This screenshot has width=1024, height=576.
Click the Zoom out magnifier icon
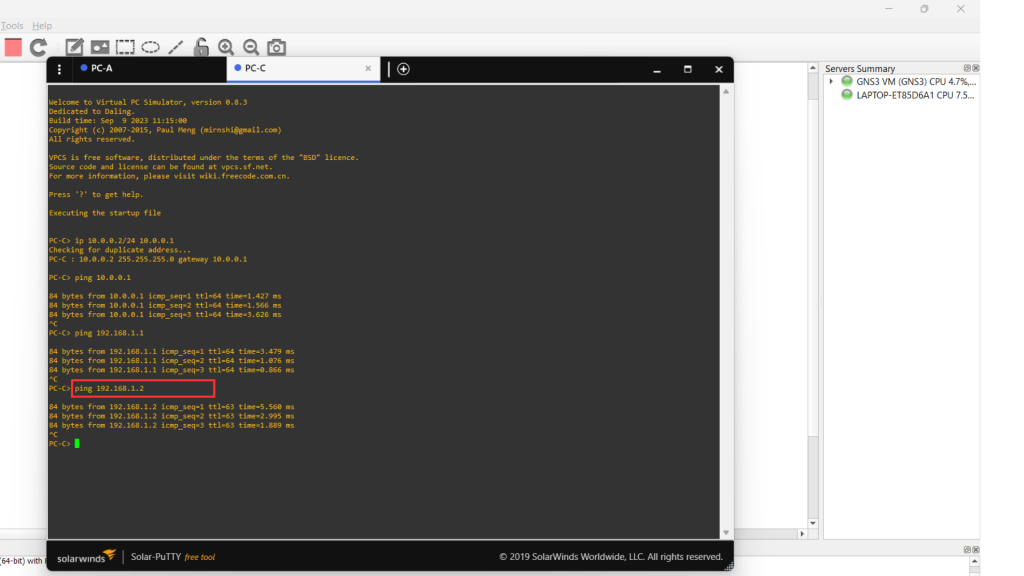coord(251,47)
